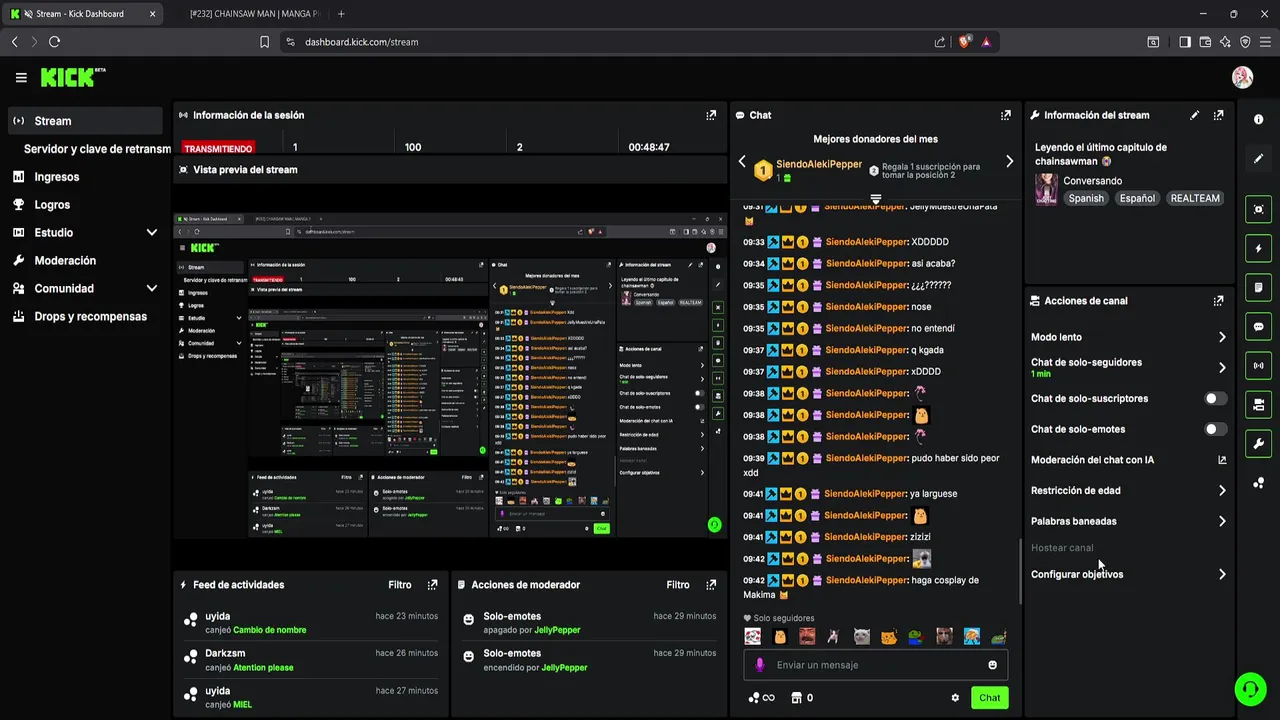Click SiendoAlekiPepper top donor name
Viewport: 1280px width, 720px height.
(x=819, y=164)
